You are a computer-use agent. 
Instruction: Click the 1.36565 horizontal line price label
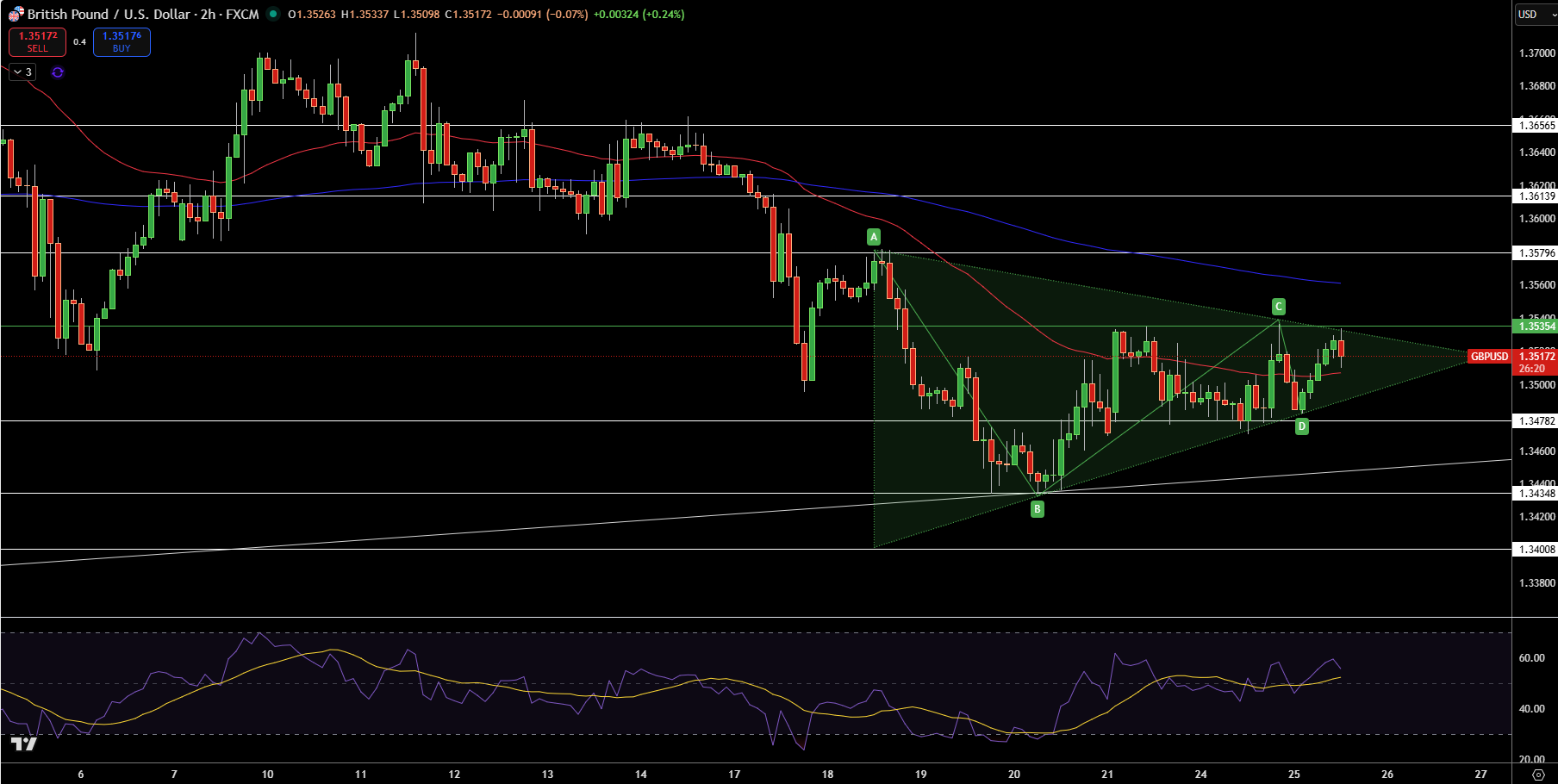click(1536, 126)
